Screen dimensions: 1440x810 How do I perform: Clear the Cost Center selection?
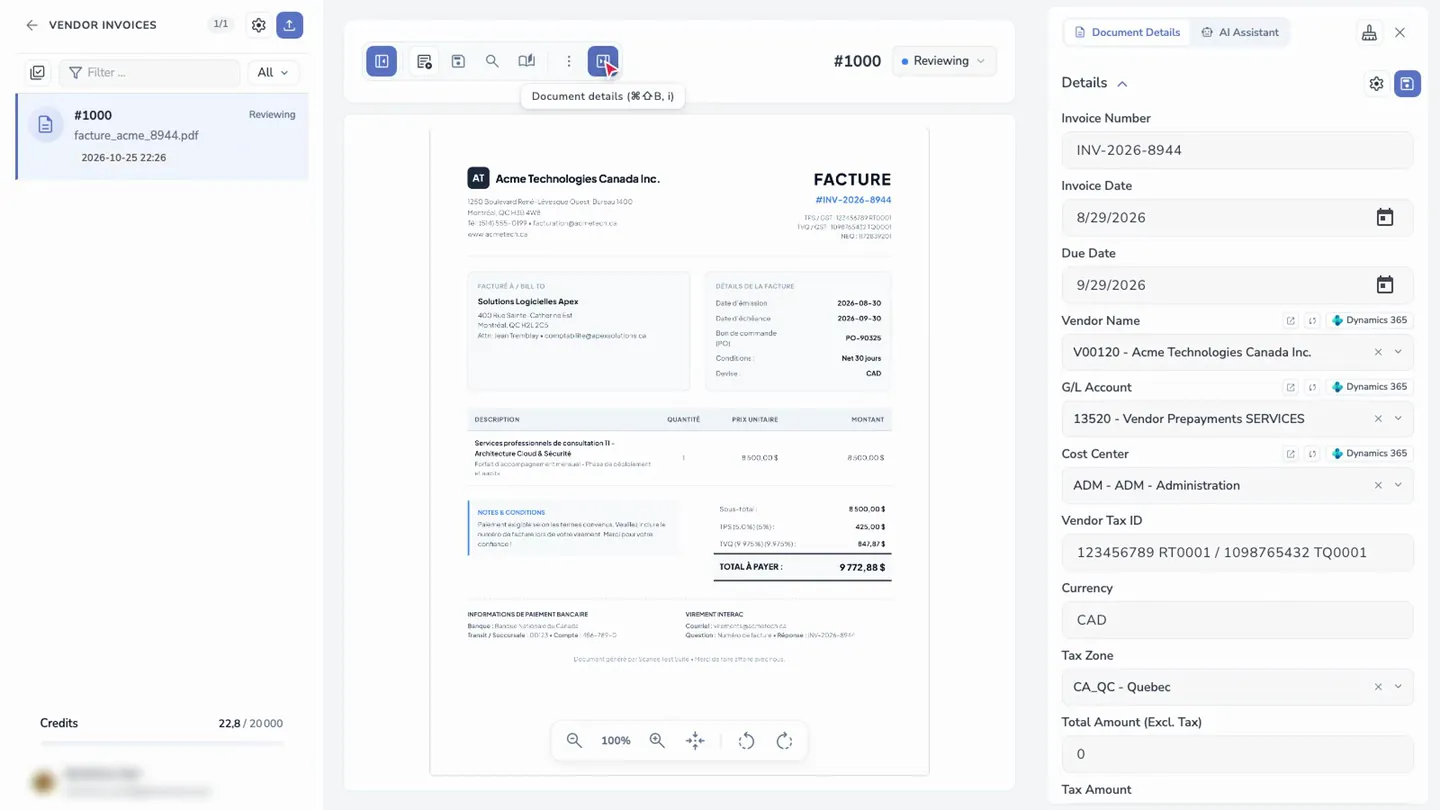click(x=1378, y=485)
